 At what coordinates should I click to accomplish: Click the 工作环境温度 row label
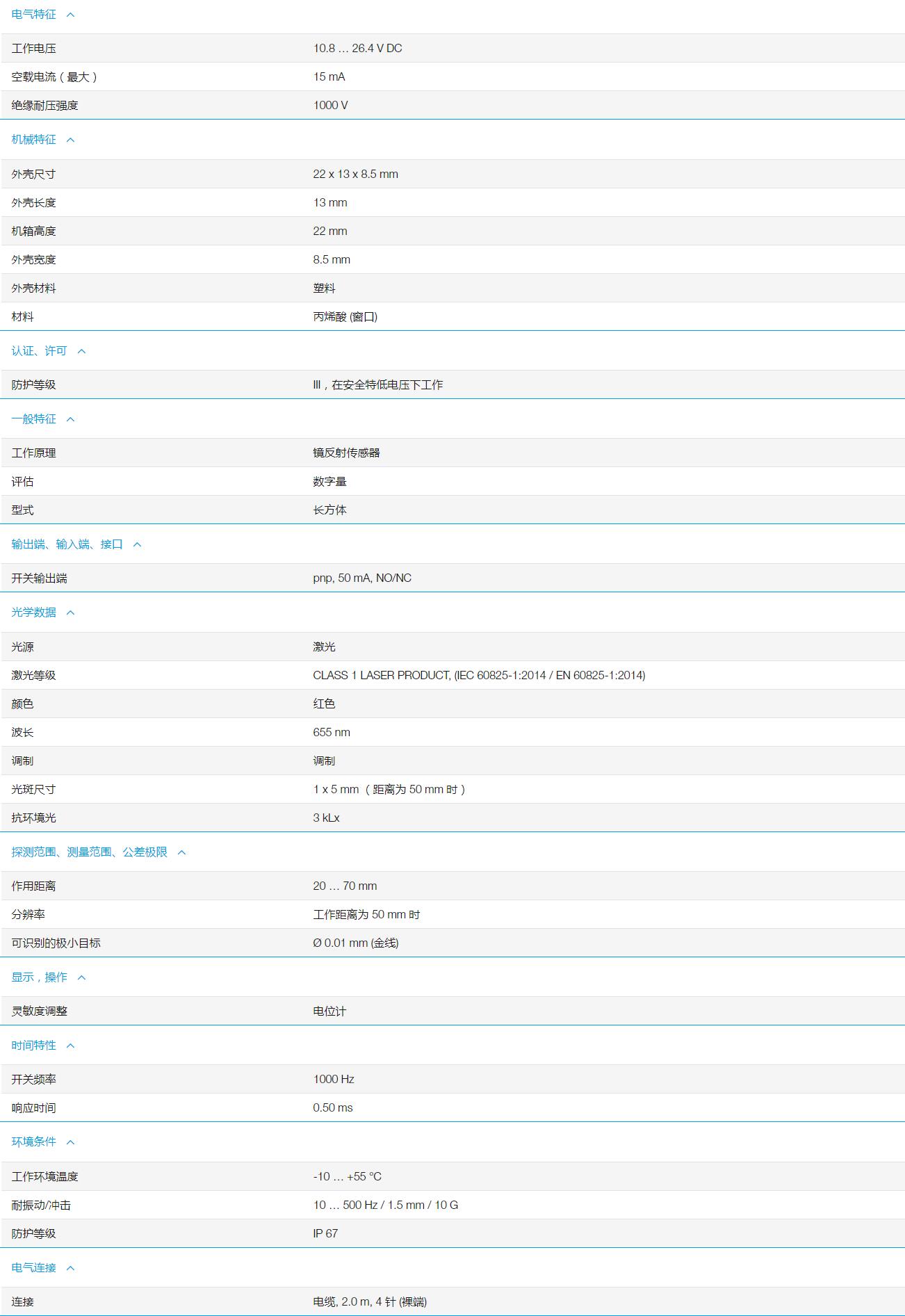click(x=44, y=1176)
